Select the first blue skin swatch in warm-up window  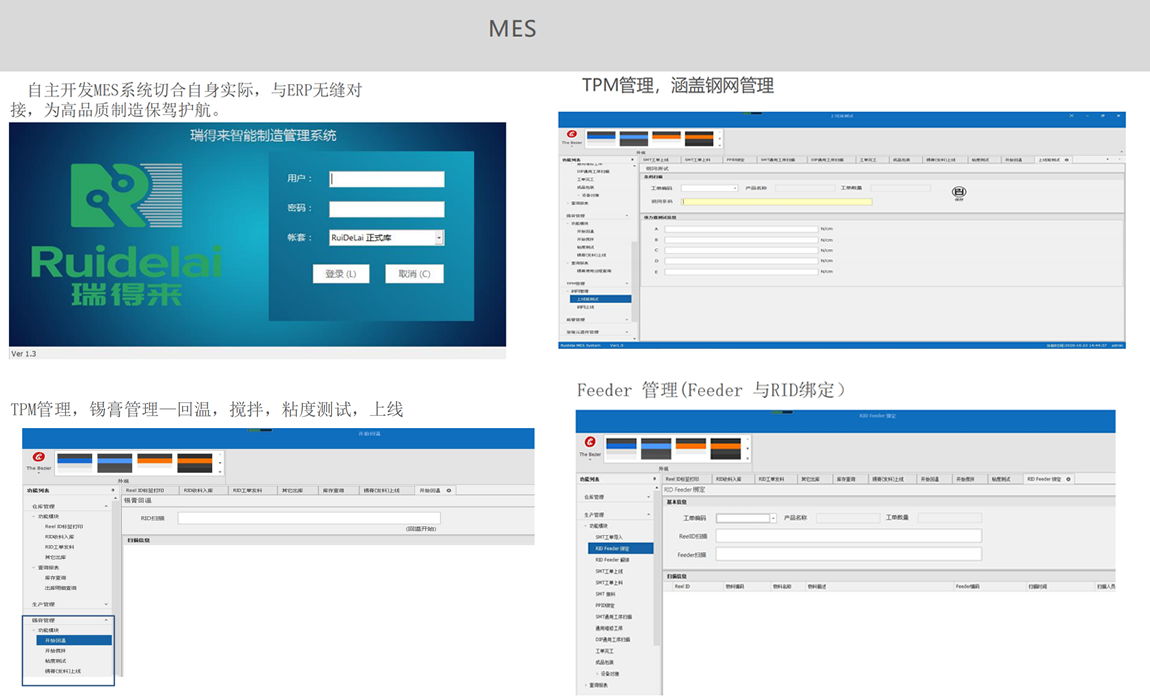pos(74,461)
